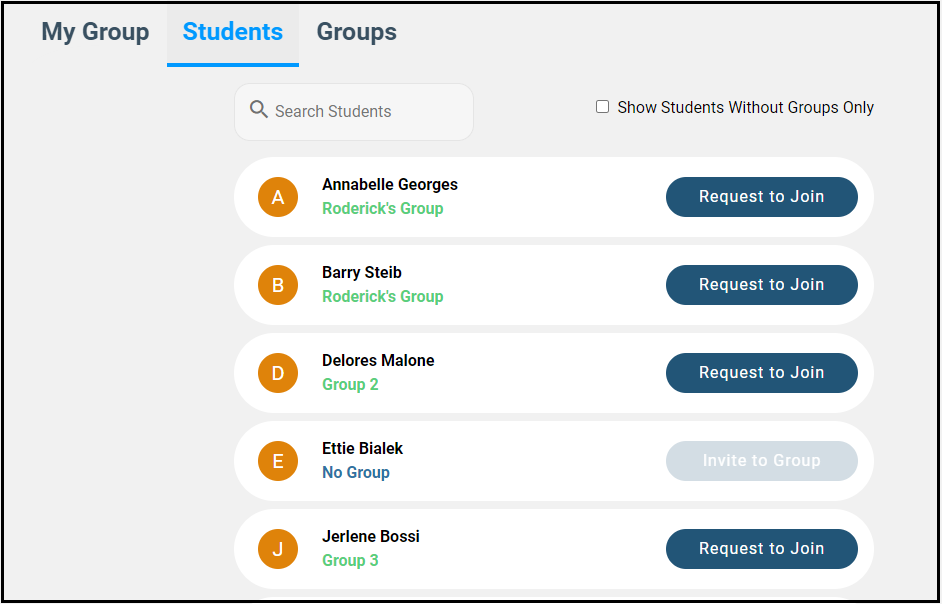Enable Show Students Without Groups Only checkbox

click(603, 107)
